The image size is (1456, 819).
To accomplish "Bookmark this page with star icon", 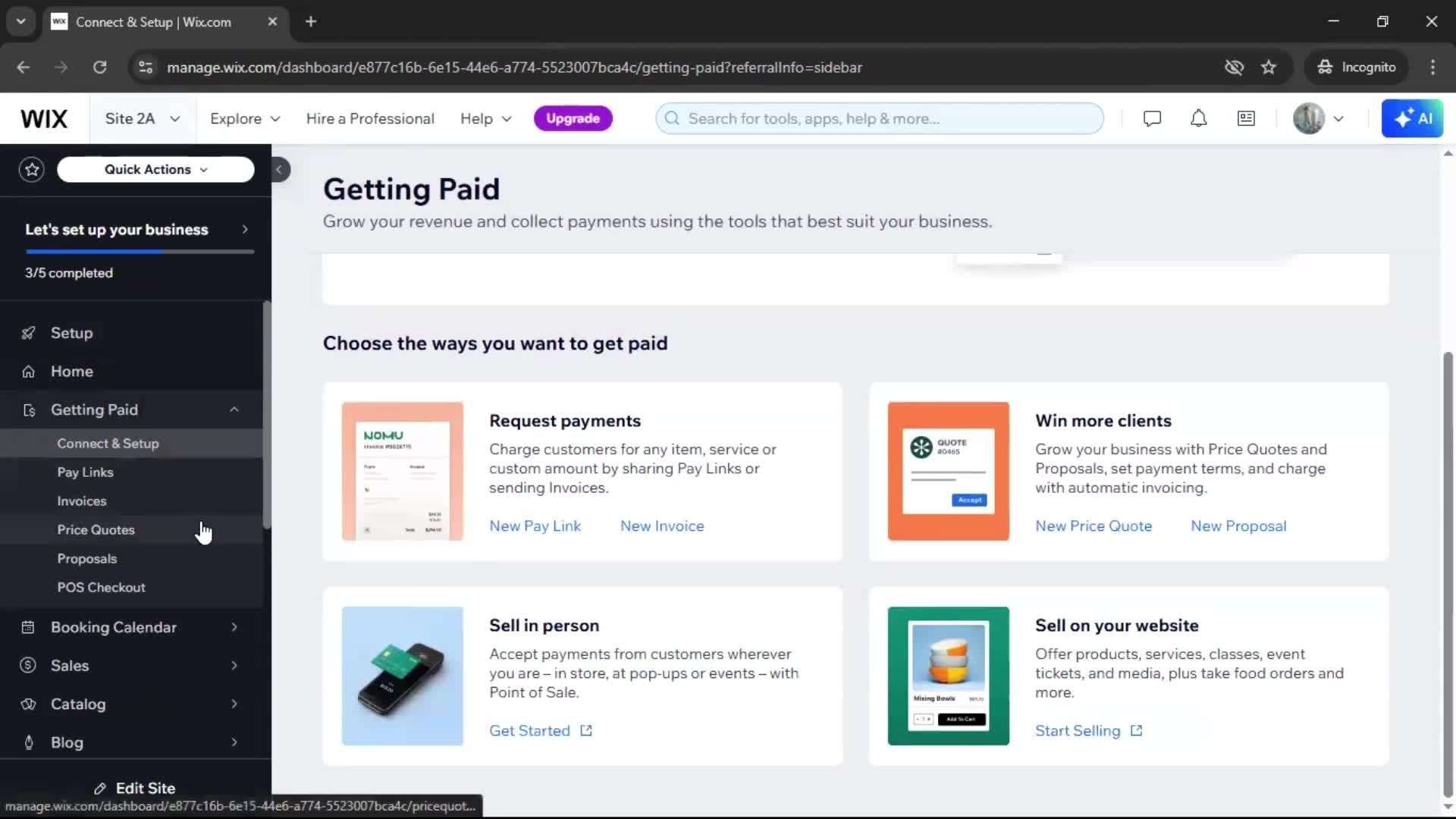I will pos(1269,67).
